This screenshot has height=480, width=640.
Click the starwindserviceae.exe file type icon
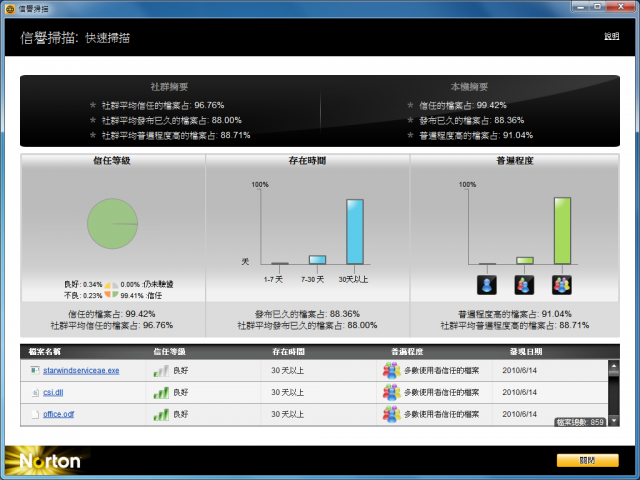(x=35, y=370)
